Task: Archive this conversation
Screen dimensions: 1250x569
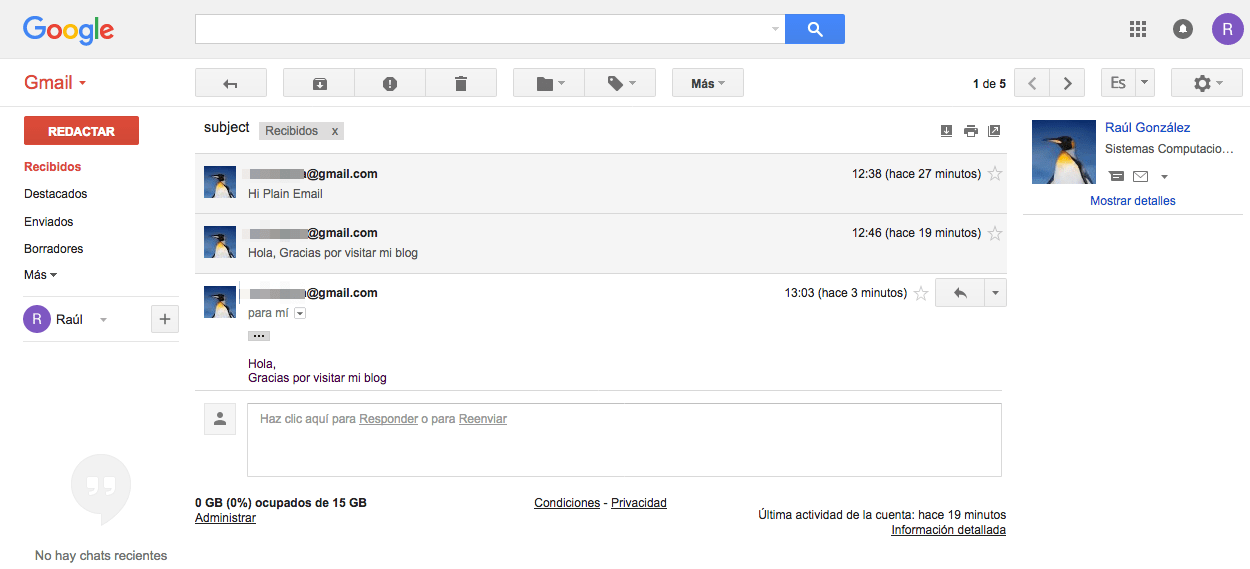Action: [319, 83]
